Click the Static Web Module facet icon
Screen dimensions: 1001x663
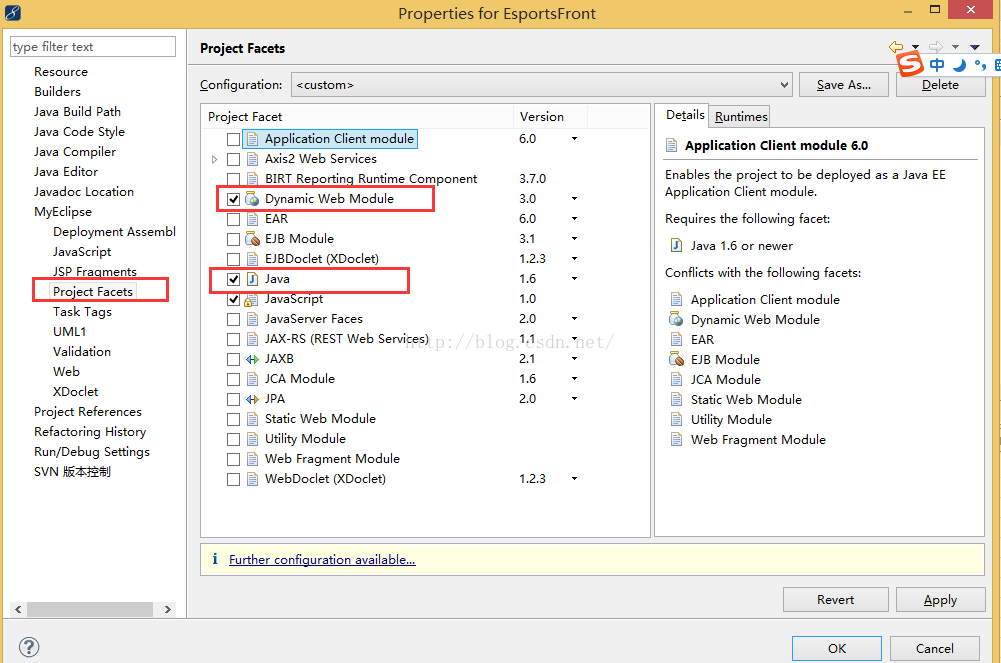pyautogui.click(x=252, y=419)
